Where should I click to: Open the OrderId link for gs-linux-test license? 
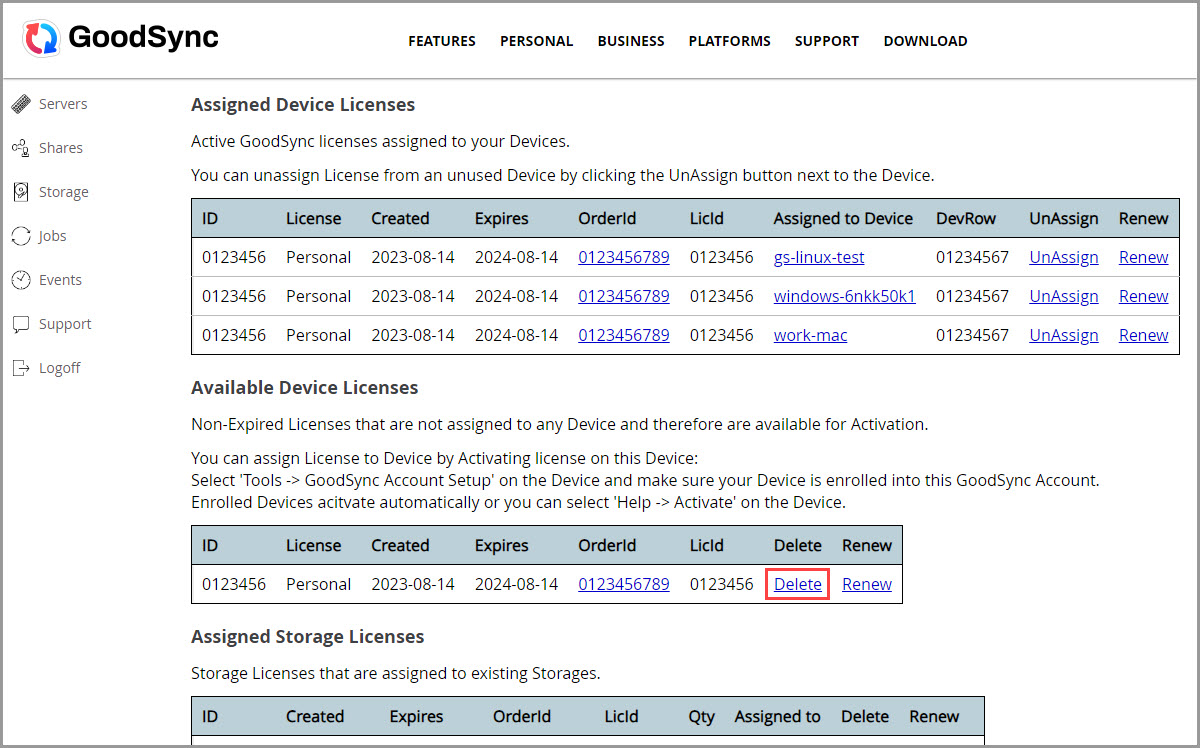(624, 257)
